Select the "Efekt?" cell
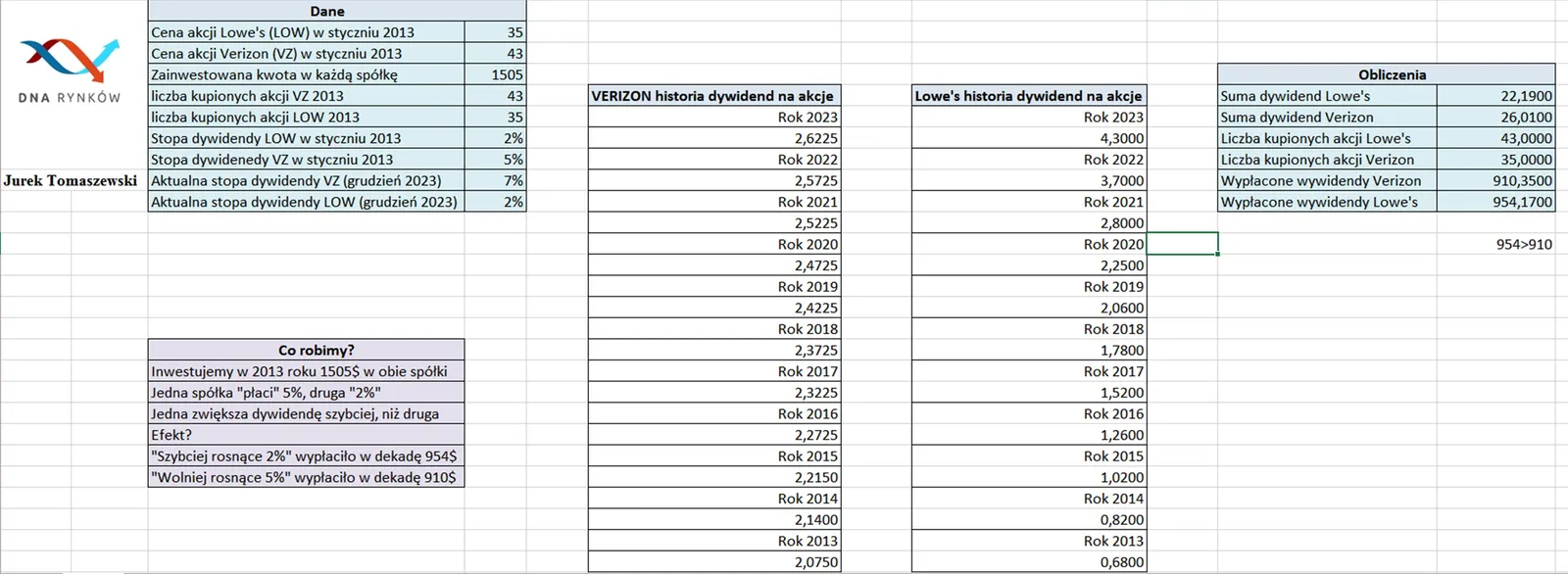Screen dimensions: 1568x574 click(x=307, y=435)
